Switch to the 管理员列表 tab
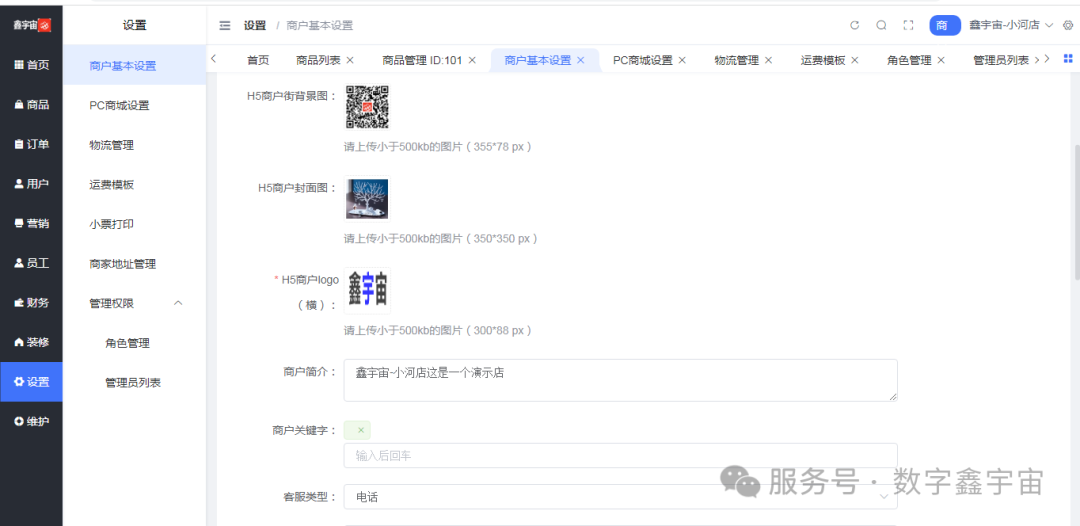 tap(1001, 60)
